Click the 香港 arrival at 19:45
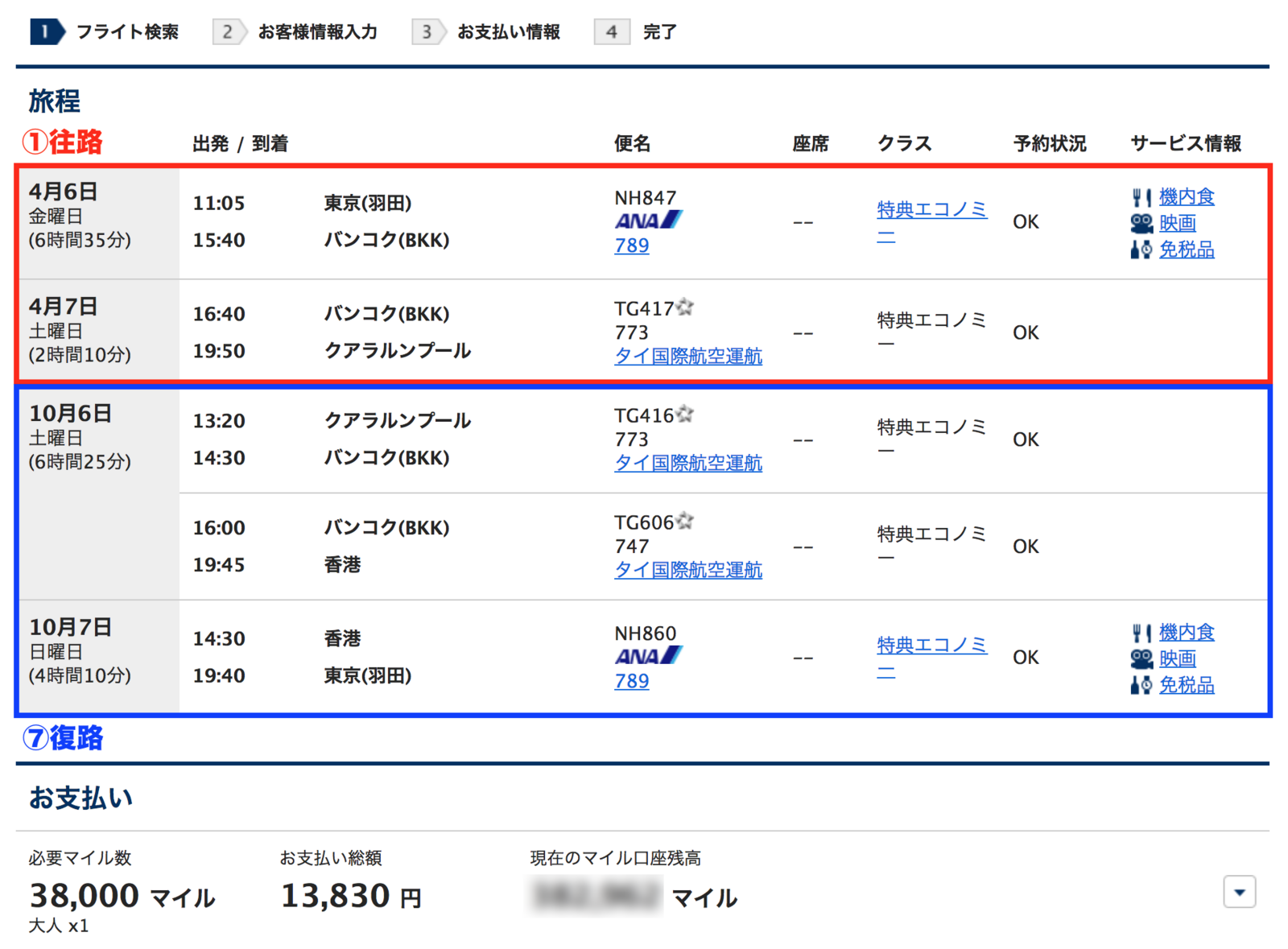 coord(342,565)
